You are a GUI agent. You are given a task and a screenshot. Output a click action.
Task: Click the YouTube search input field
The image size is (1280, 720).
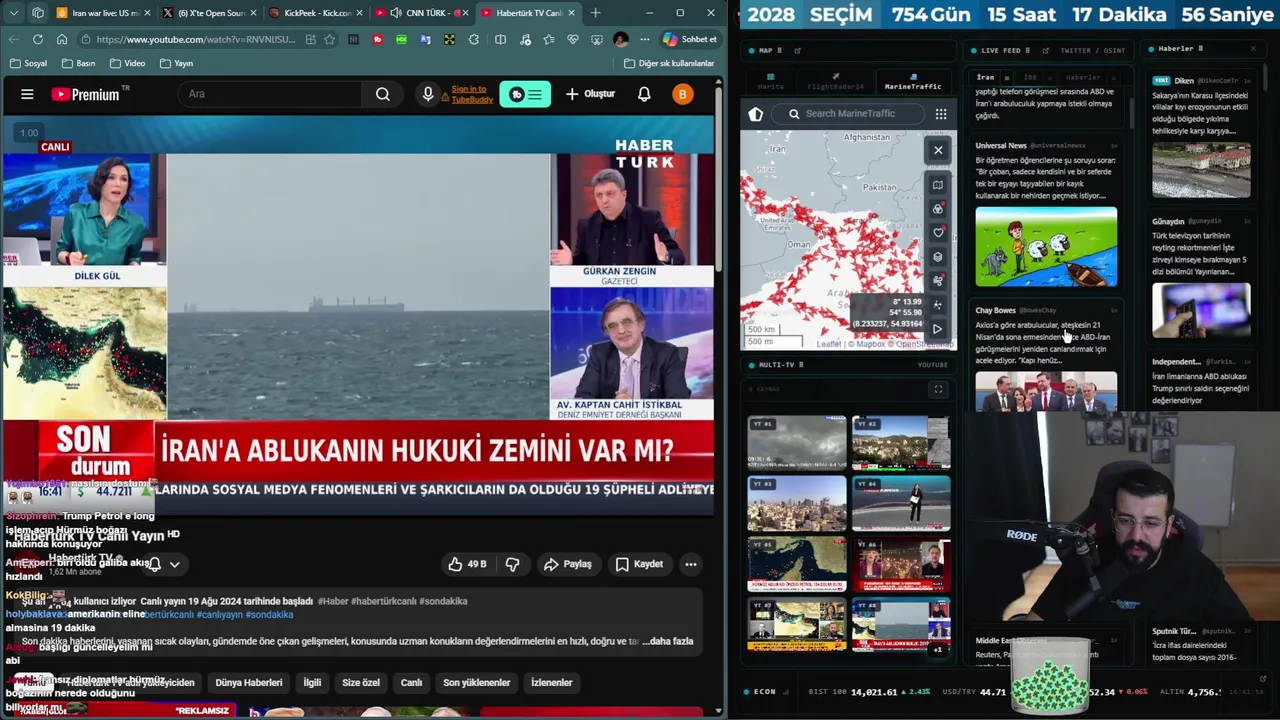270,94
